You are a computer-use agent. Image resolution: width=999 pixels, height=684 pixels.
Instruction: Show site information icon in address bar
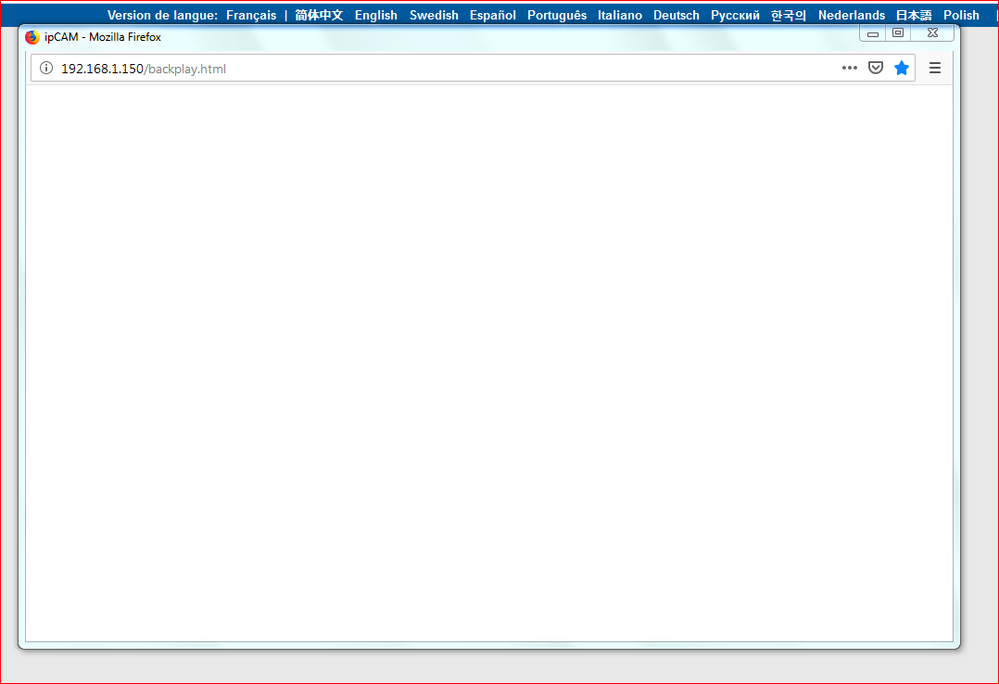46,68
